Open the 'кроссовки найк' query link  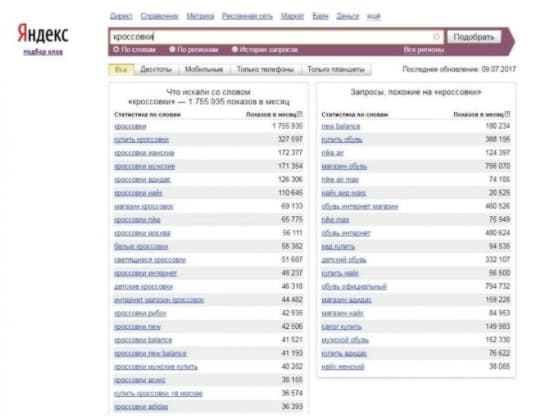click(x=138, y=193)
